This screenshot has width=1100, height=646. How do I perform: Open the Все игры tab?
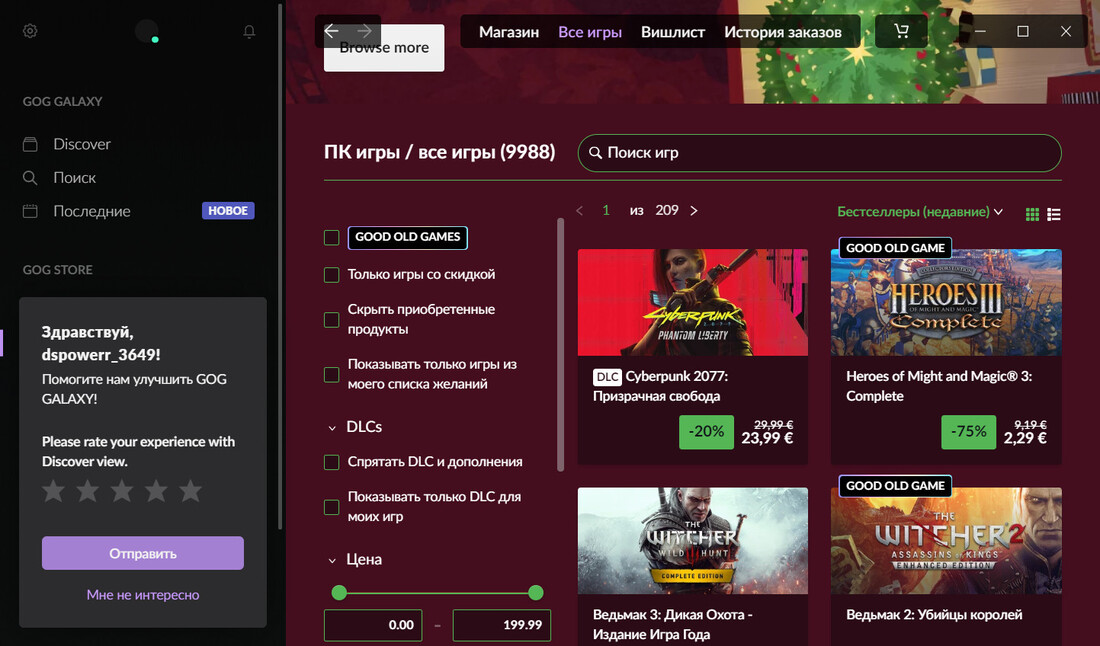click(x=590, y=32)
